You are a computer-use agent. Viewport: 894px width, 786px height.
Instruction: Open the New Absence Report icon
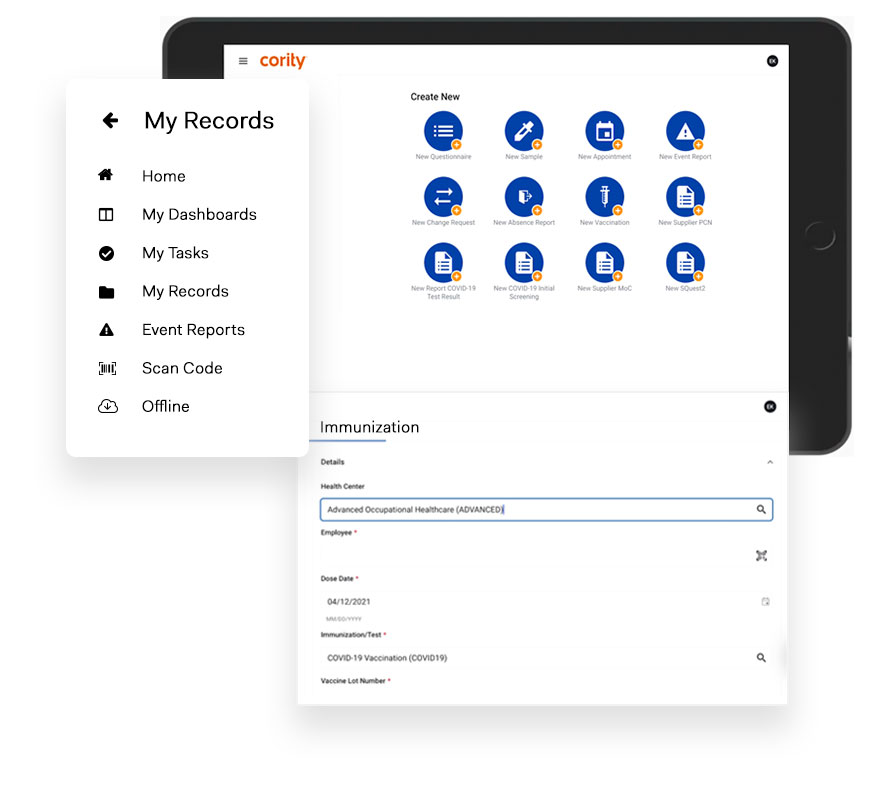point(524,197)
